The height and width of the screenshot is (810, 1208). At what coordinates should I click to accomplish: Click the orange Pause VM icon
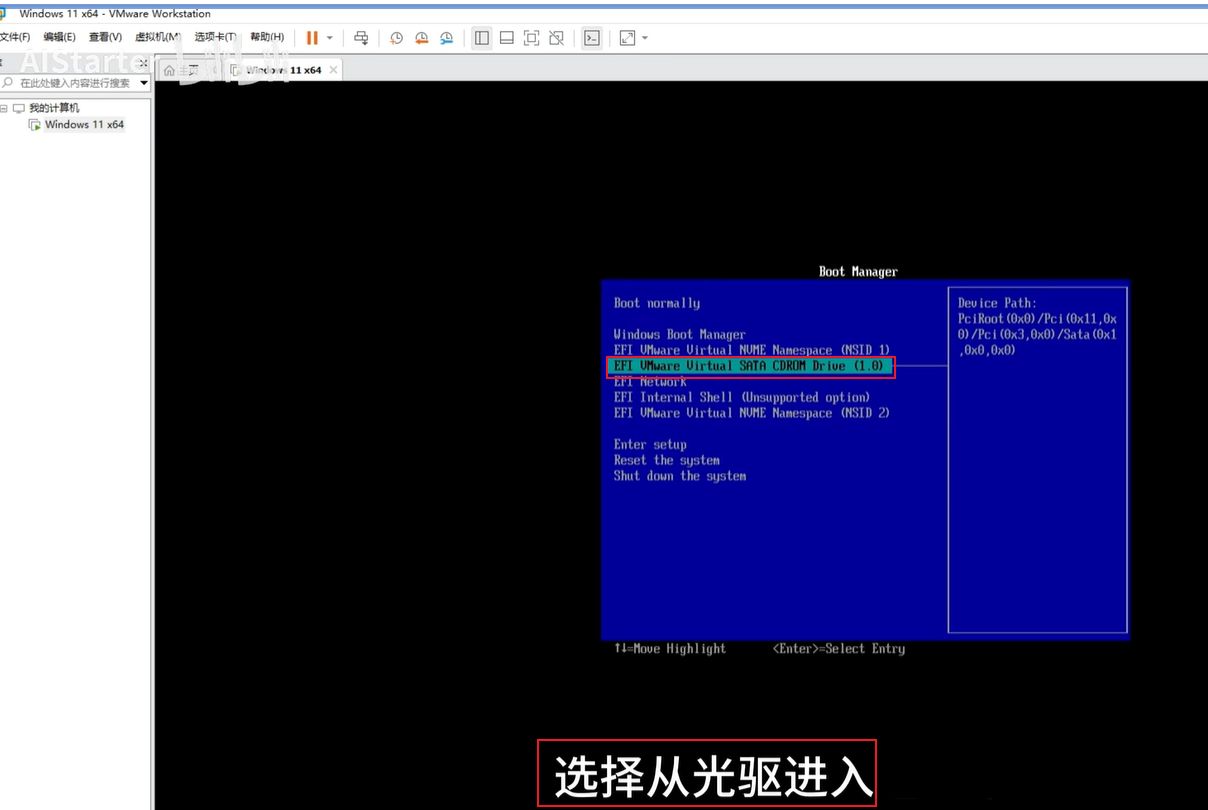(x=312, y=38)
